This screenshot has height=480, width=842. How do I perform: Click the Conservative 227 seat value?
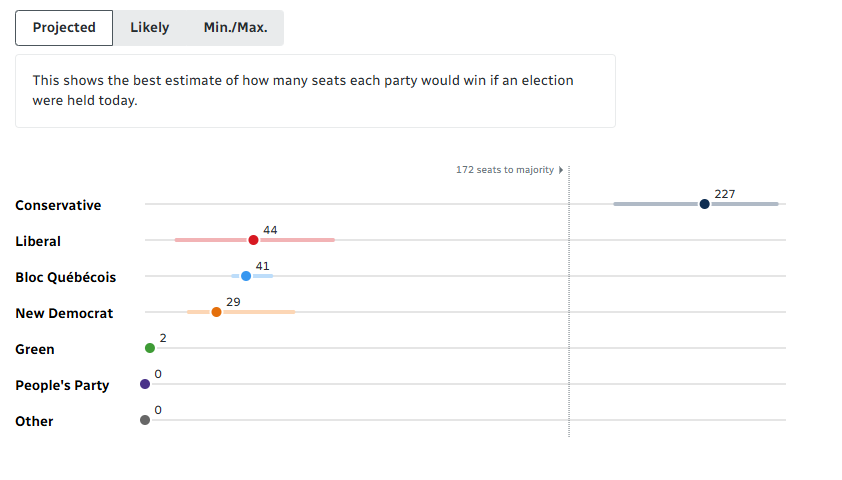click(x=725, y=193)
